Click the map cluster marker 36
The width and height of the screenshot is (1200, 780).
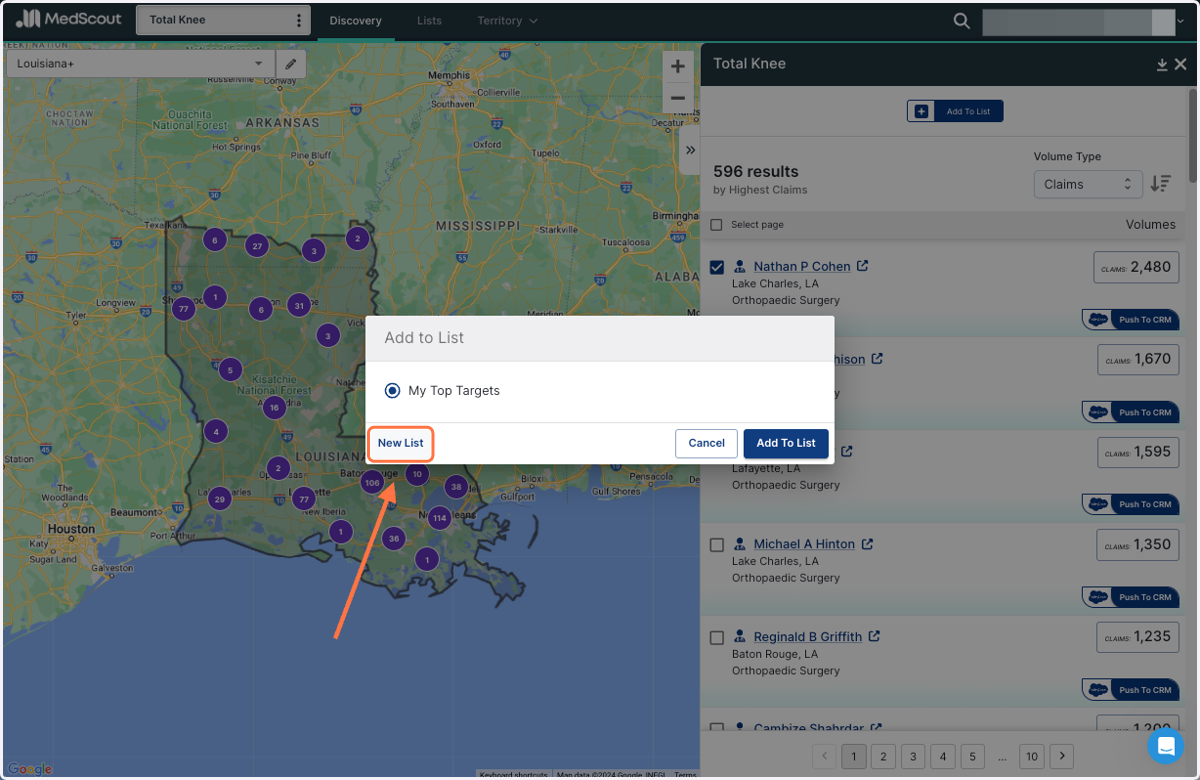393,538
